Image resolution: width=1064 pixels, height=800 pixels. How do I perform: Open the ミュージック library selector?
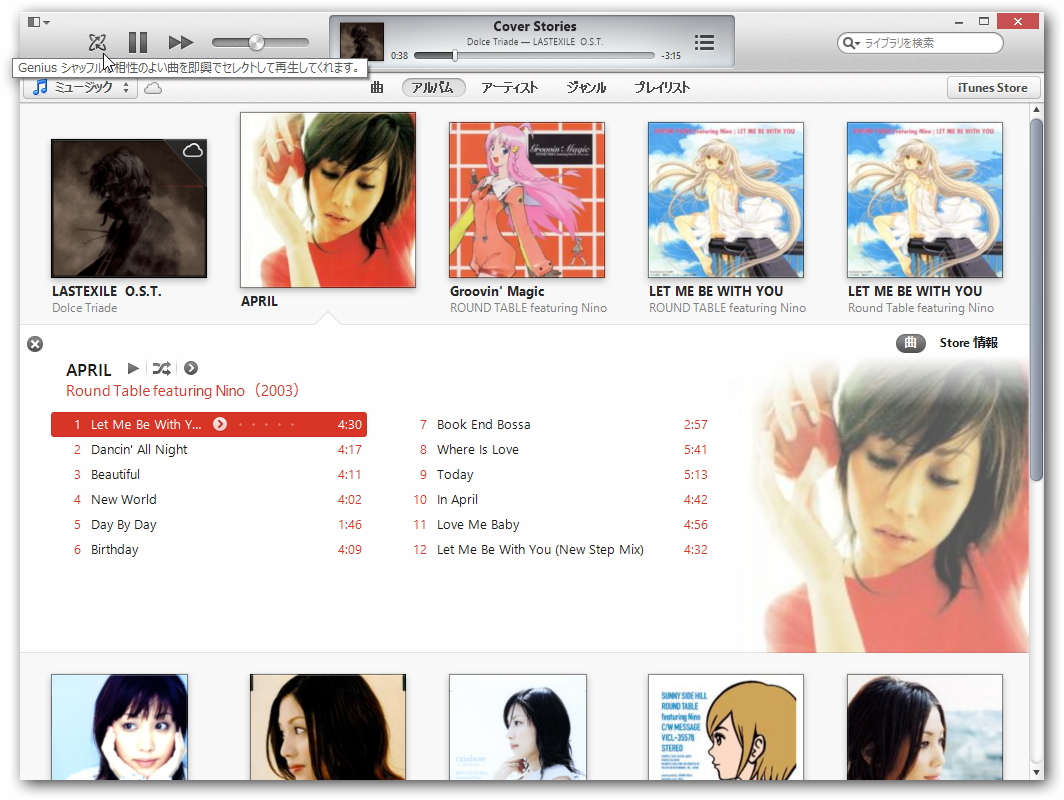tap(81, 88)
